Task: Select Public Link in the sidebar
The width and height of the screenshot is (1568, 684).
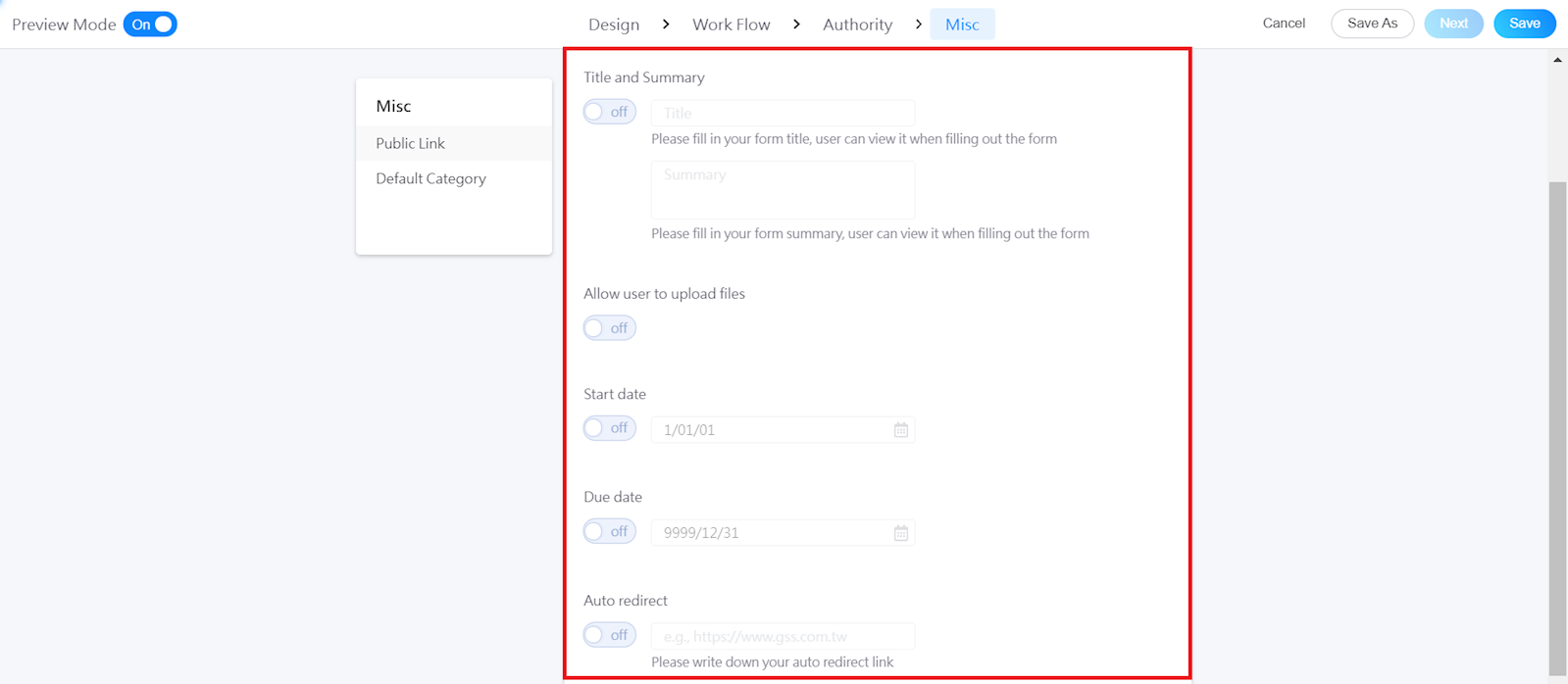Action: click(411, 143)
